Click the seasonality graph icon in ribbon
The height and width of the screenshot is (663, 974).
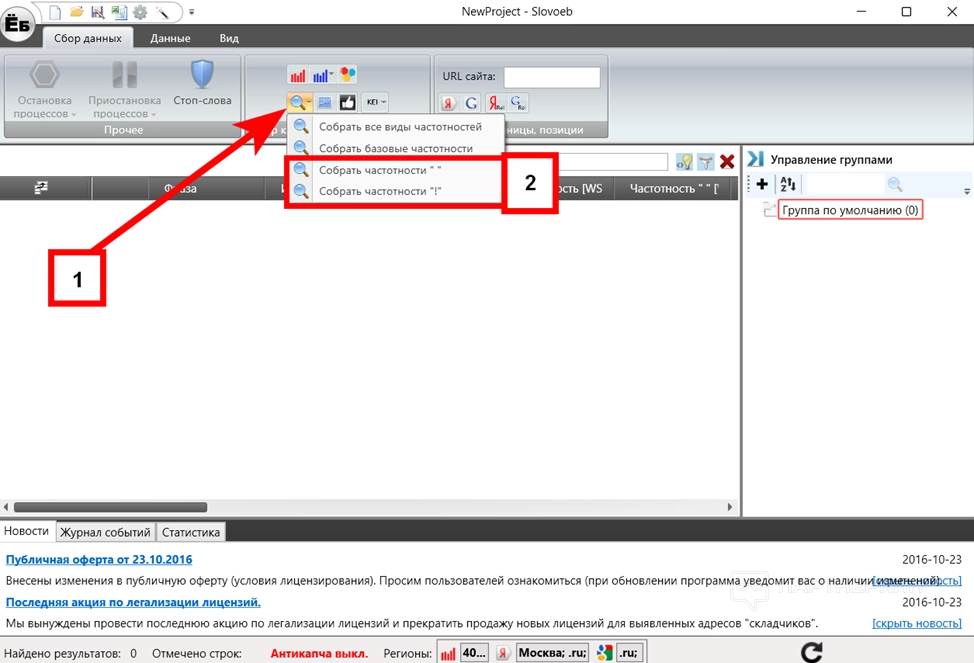pyautogui.click(x=324, y=102)
